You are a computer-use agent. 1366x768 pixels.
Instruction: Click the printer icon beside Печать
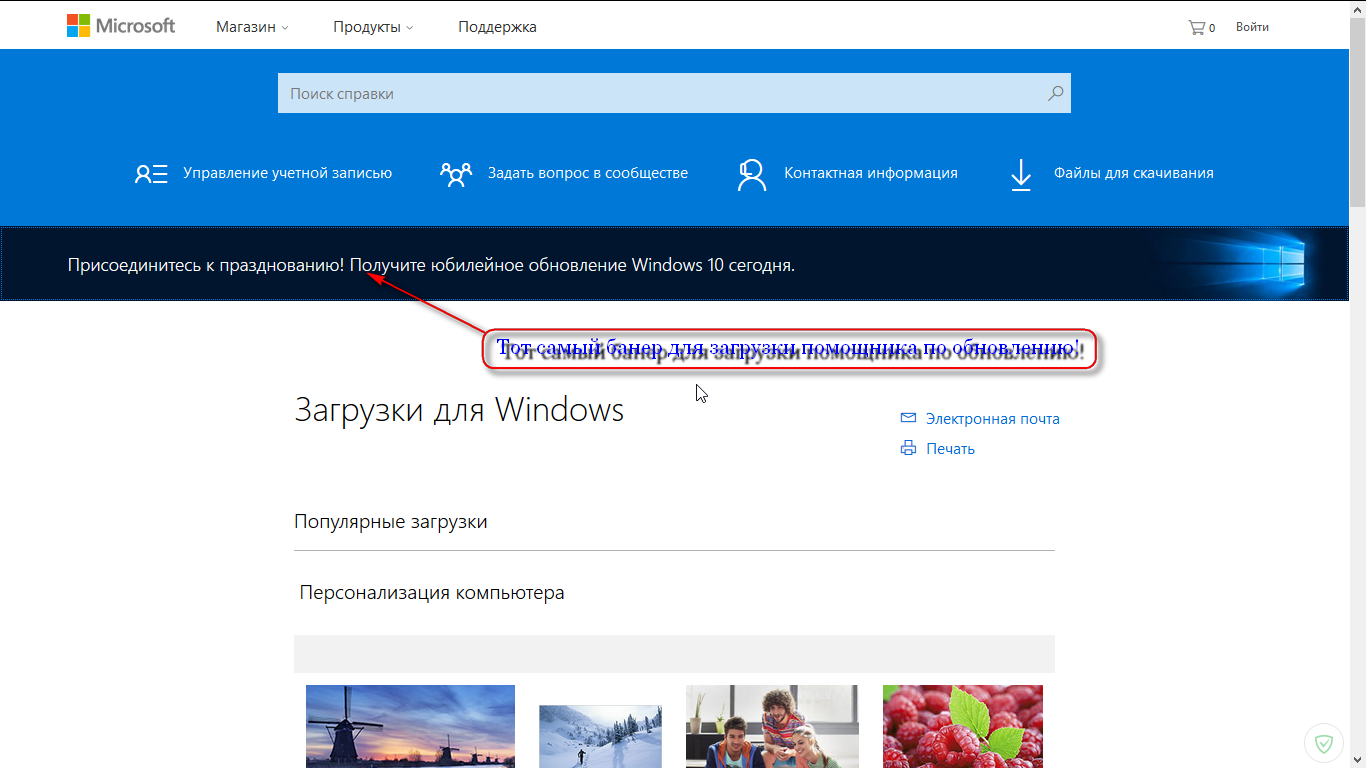tap(908, 448)
